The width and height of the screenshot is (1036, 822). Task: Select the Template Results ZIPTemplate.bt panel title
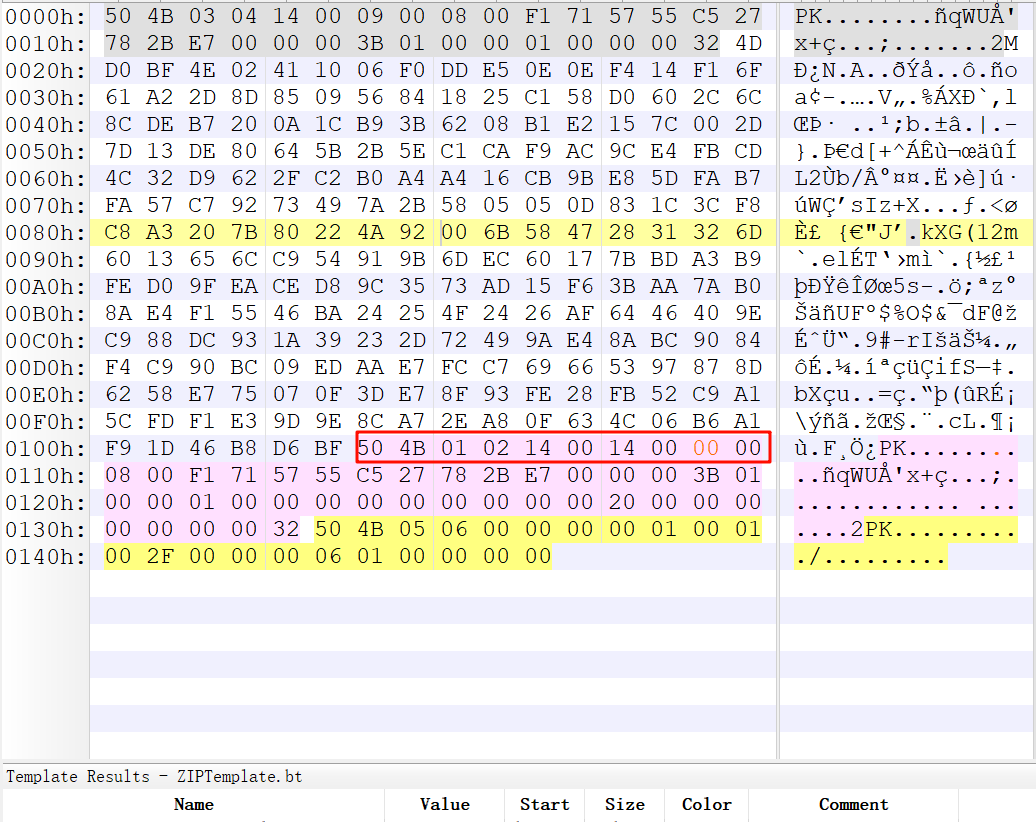coord(154,776)
